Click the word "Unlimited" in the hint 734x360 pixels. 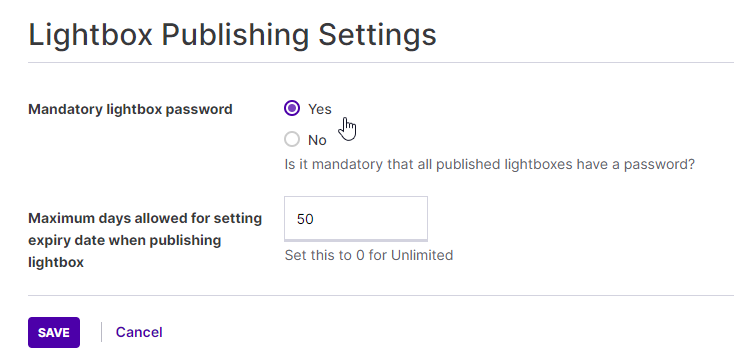pos(422,255)
